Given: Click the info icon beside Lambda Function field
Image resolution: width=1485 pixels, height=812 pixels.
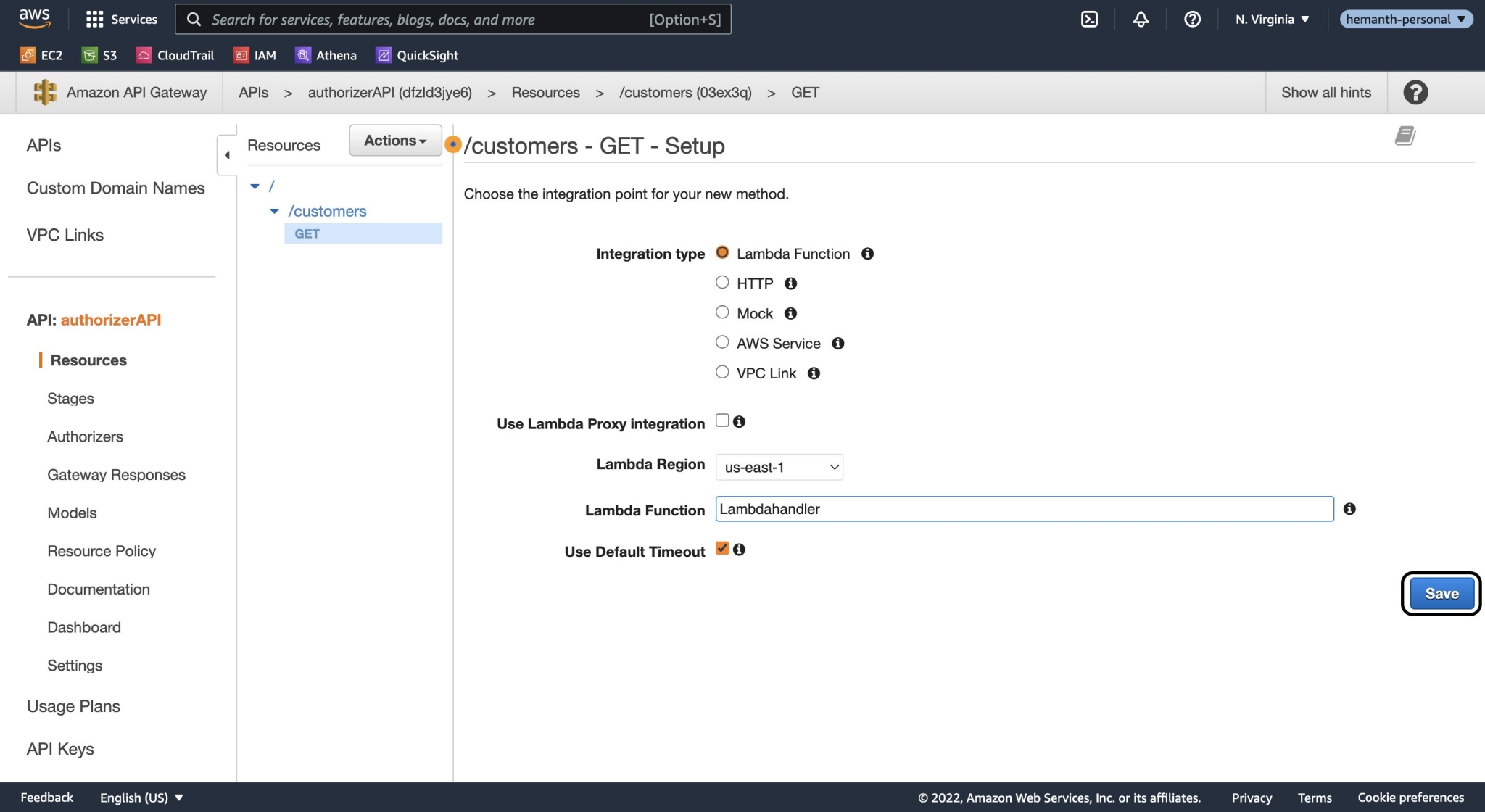Looking at the screenshot, I should (x=1350, y=509).
